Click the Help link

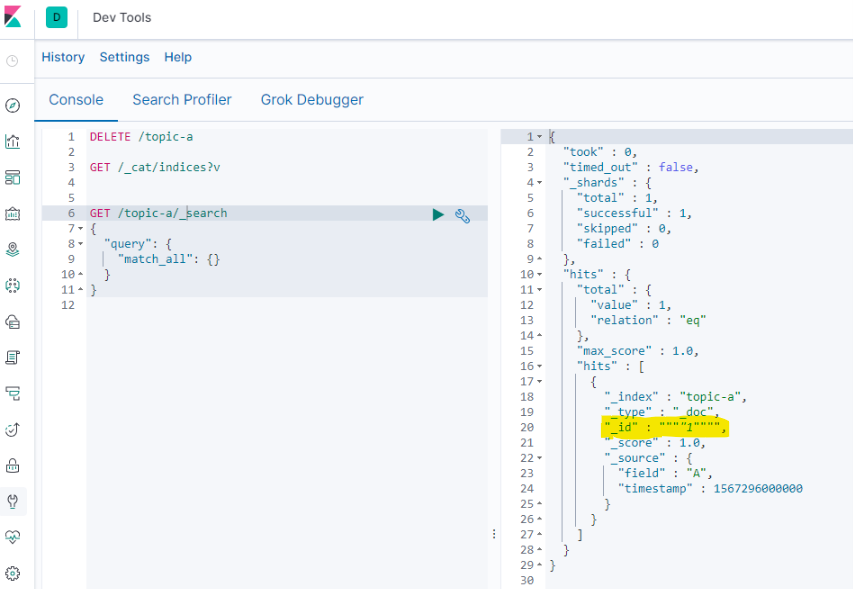pyautogui.click(x=178, y=57)
